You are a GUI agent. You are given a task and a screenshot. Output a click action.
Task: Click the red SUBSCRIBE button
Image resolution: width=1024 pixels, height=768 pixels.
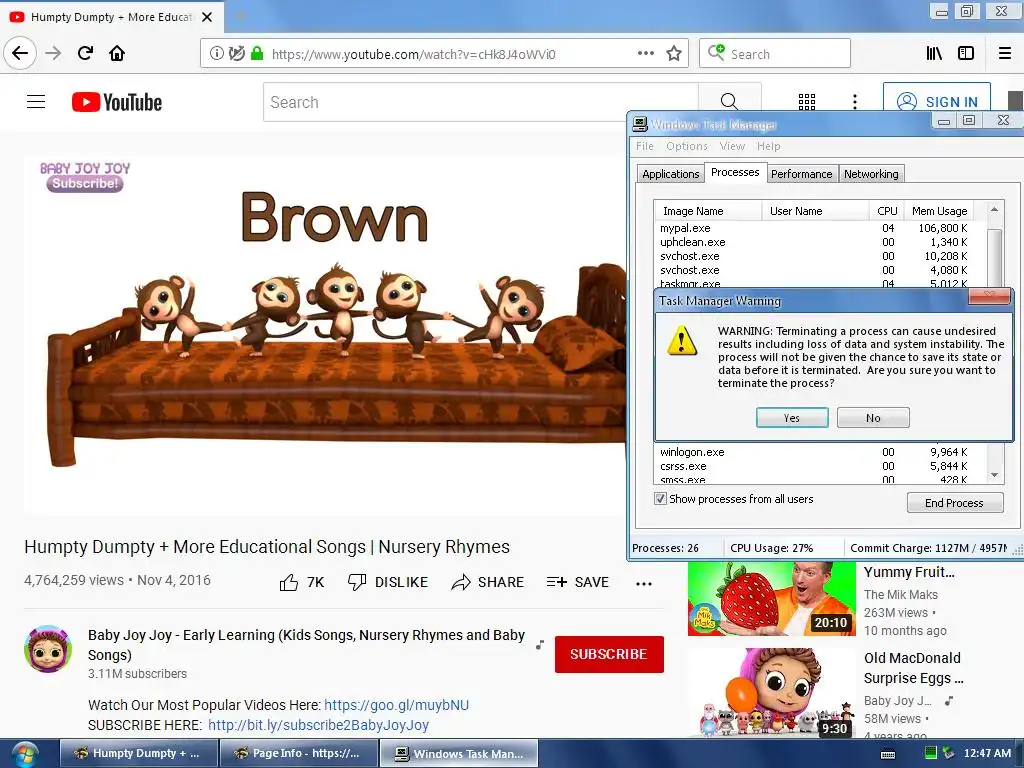pyautogui.click(x=609, y=654)
